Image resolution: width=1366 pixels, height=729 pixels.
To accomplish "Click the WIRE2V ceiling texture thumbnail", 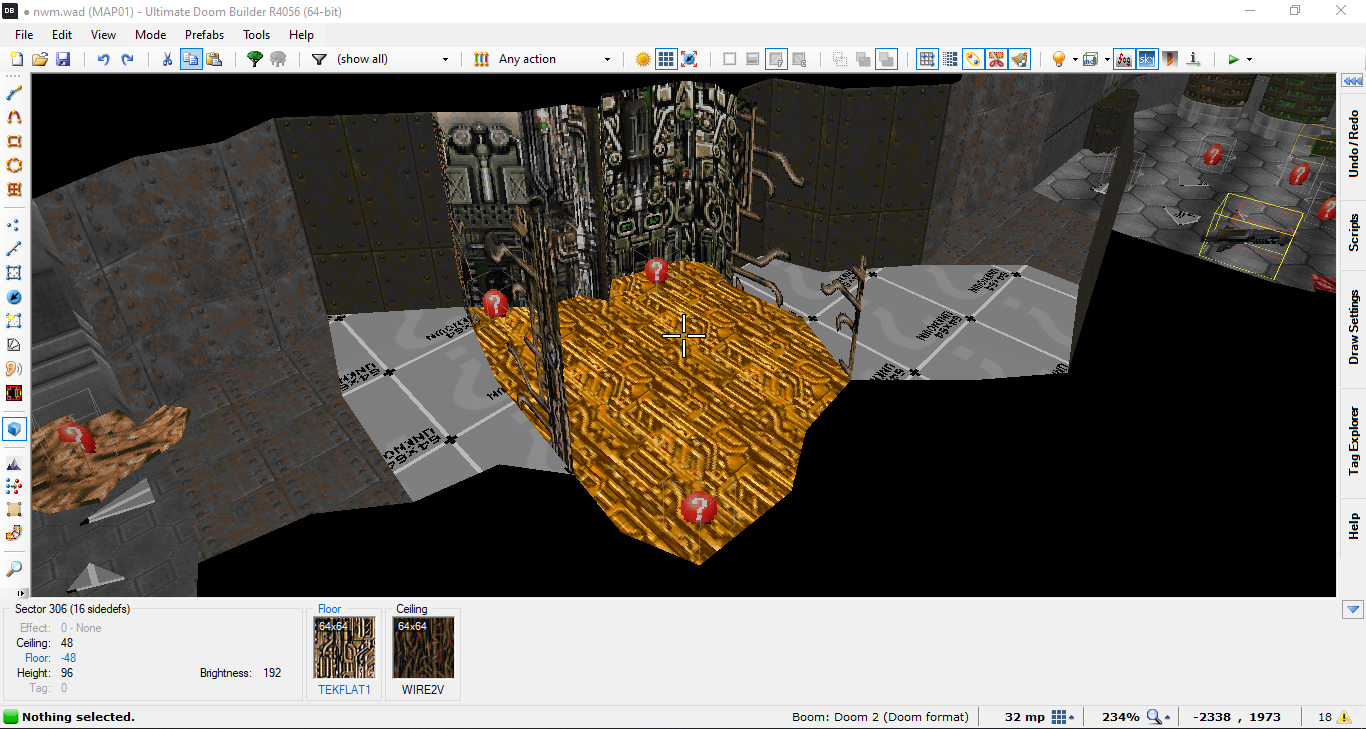I will click(423, 648).
